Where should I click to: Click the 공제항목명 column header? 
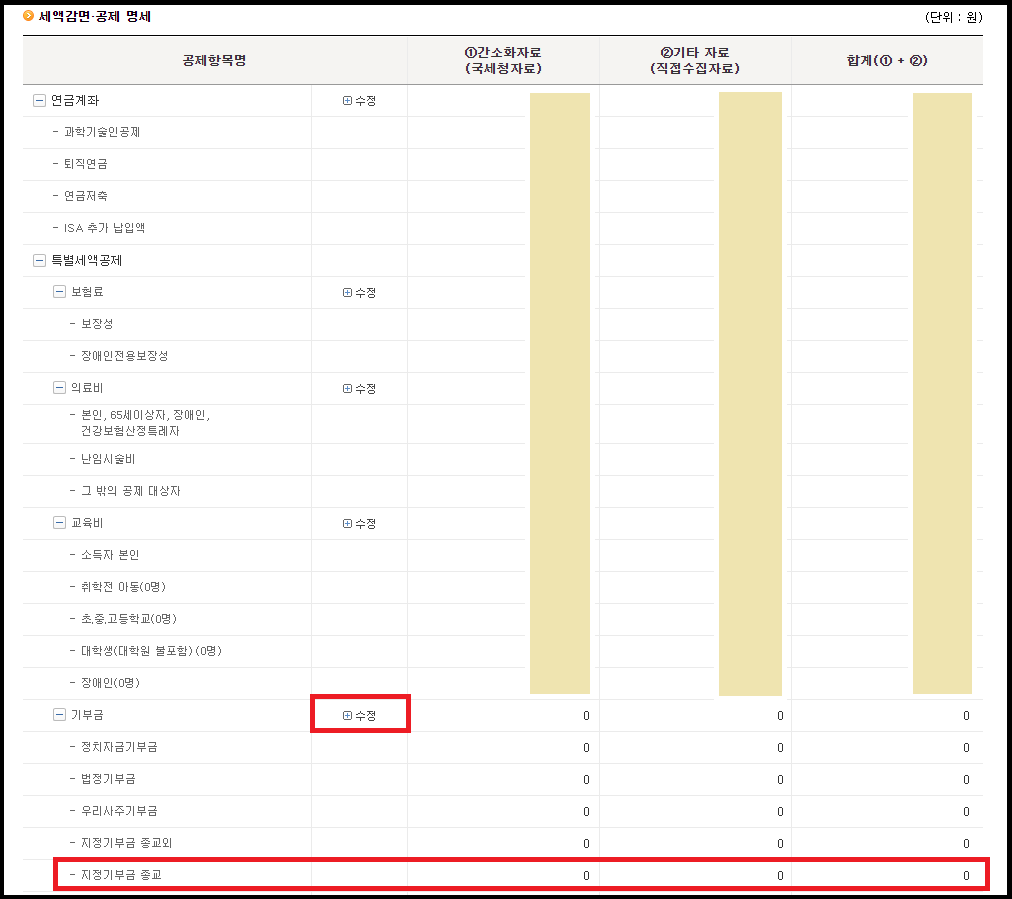coord(214,60)
